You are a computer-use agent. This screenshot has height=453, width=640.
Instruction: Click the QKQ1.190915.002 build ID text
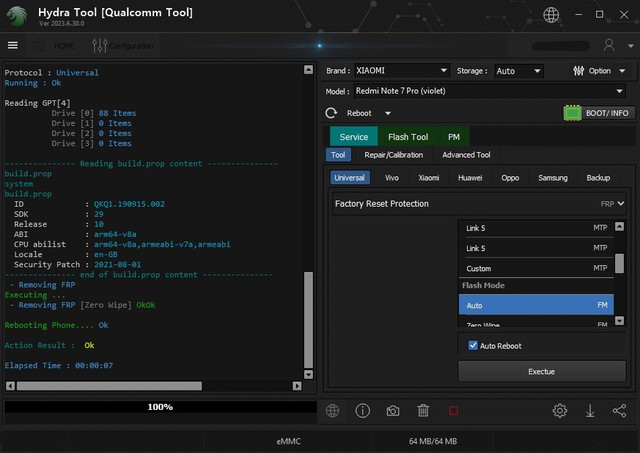[x=129, y=204]
